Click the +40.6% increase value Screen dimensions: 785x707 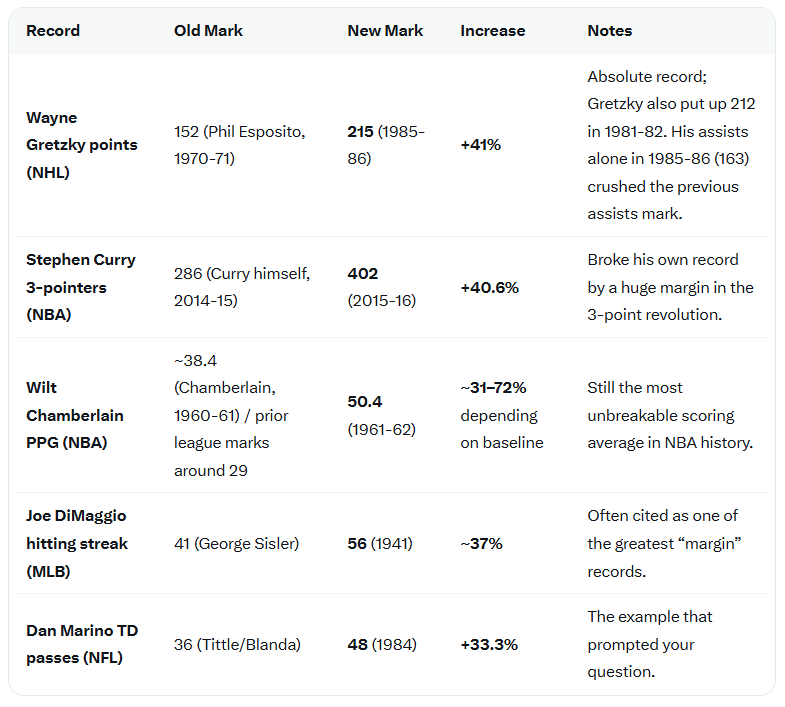pyautogui.click(x=489, y=287)
